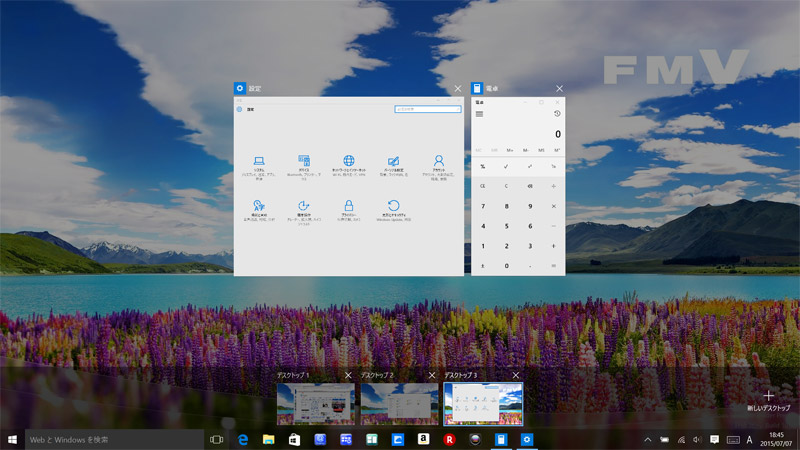
Task: Expand the hidden tray icons chevron
Action: coord(647,440)
